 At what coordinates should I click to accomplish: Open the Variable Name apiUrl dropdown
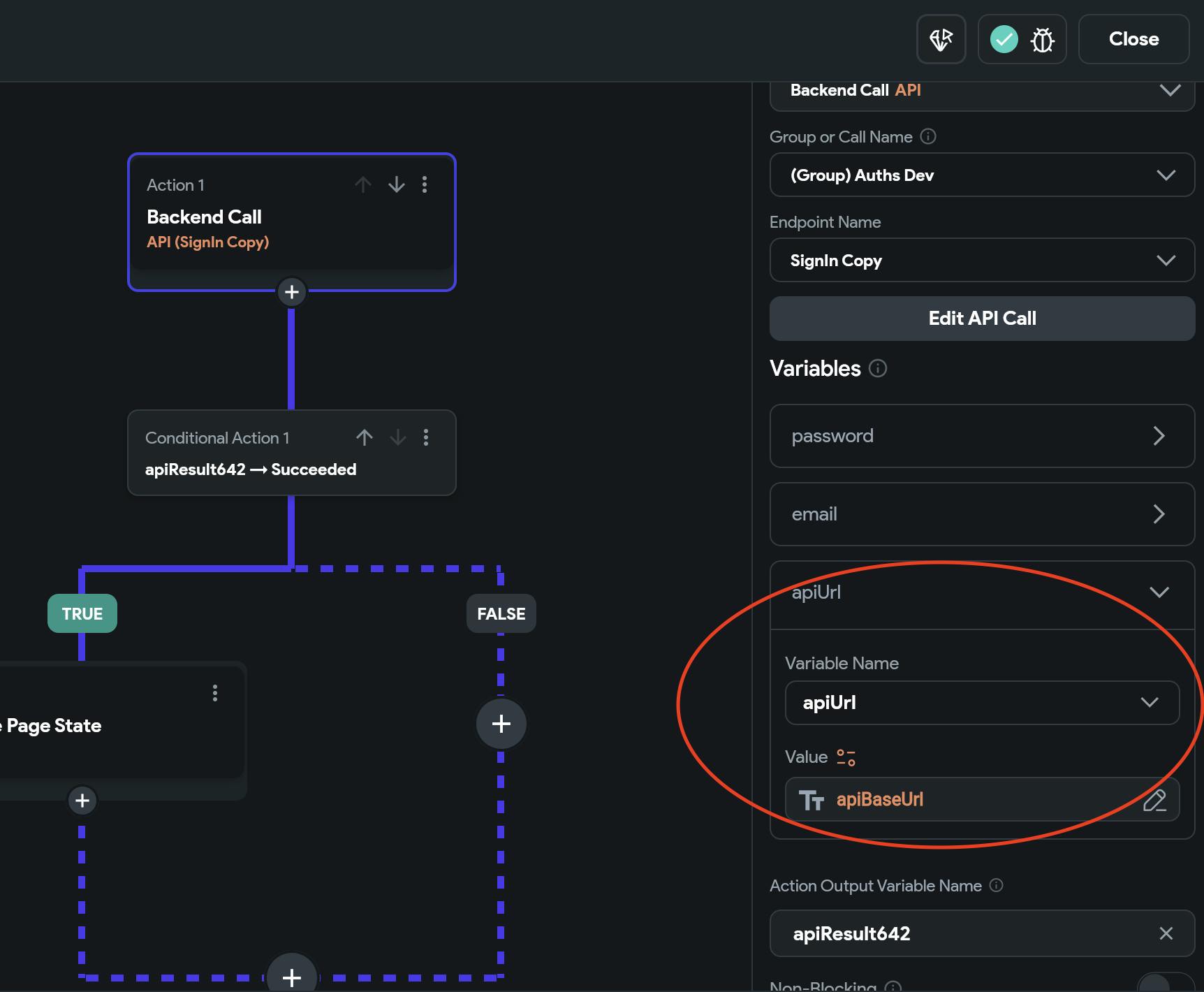[981, 703]
